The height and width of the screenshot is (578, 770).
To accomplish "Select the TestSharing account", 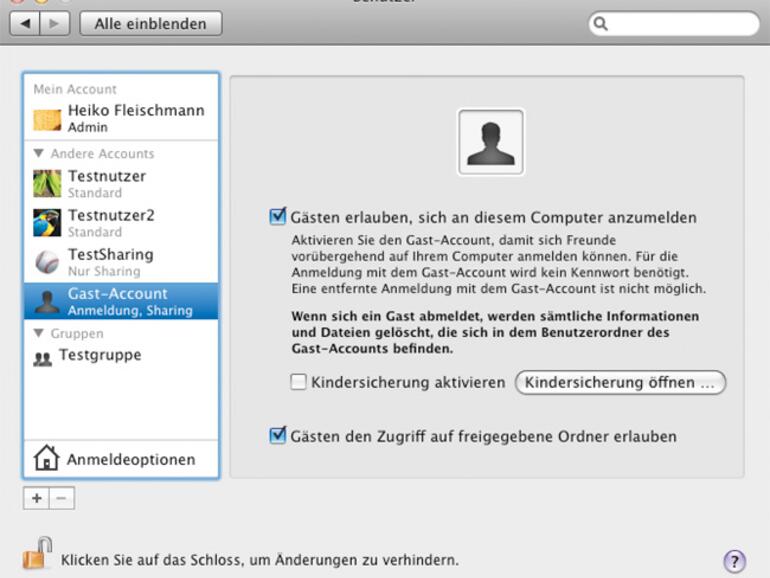I will point(121,262).
